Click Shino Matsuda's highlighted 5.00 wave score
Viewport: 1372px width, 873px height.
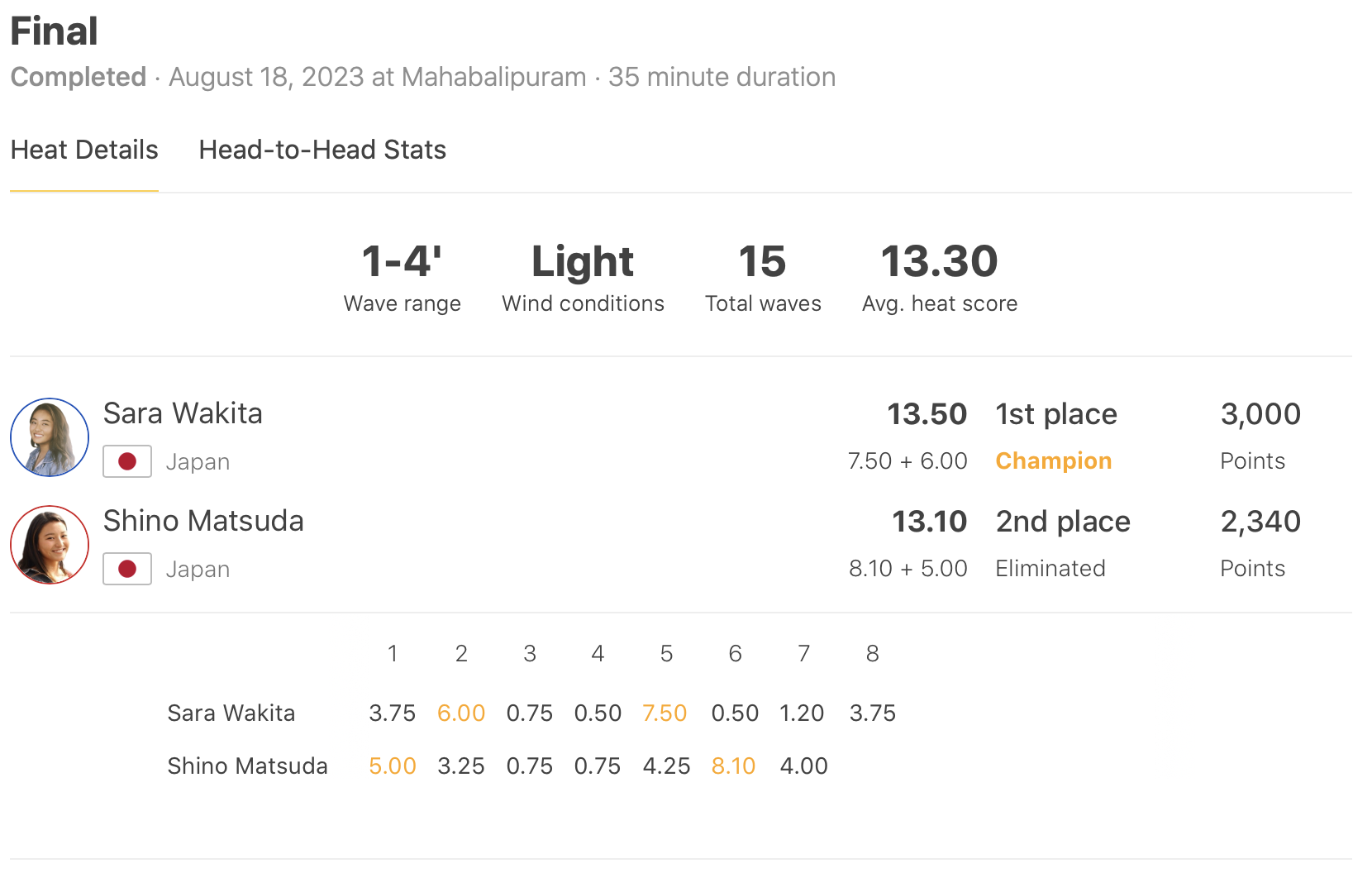click(393, 766)
